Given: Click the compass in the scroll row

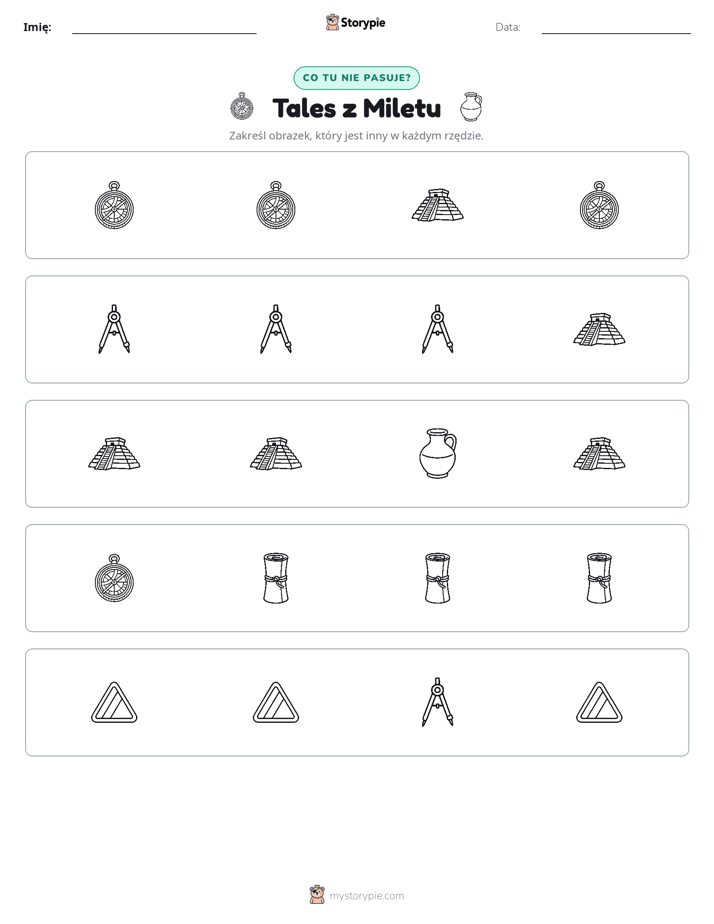Looking at the screenshot, I should point(114,578).
